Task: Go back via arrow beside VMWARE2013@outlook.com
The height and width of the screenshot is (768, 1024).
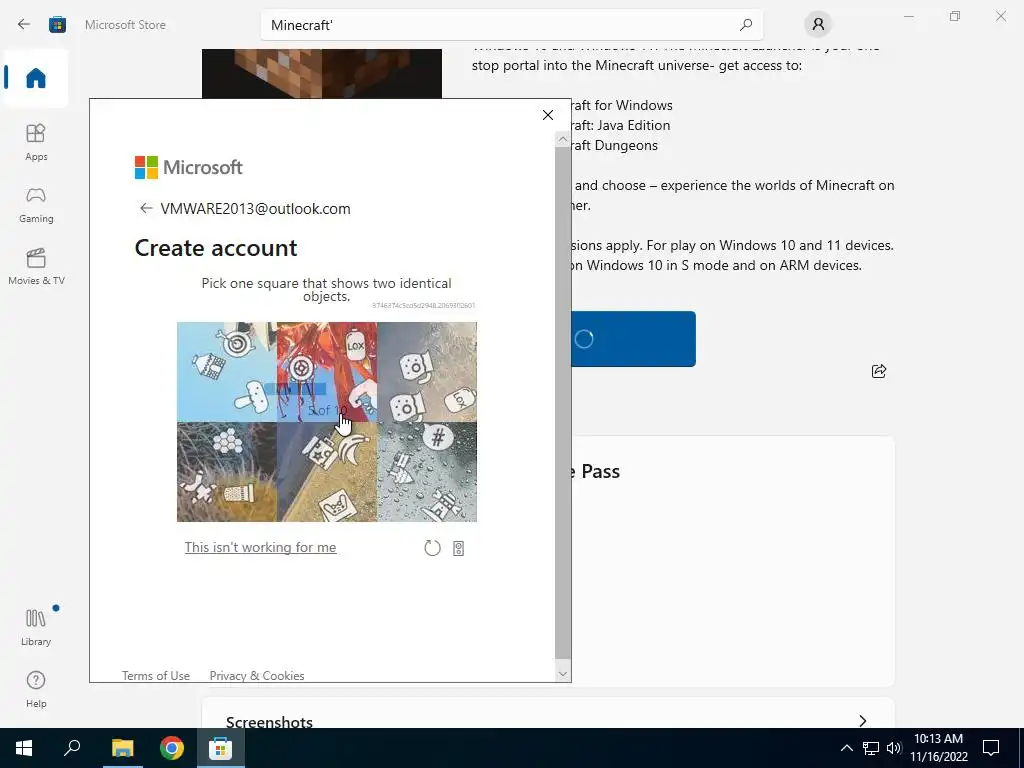Action: click(146, 208)
